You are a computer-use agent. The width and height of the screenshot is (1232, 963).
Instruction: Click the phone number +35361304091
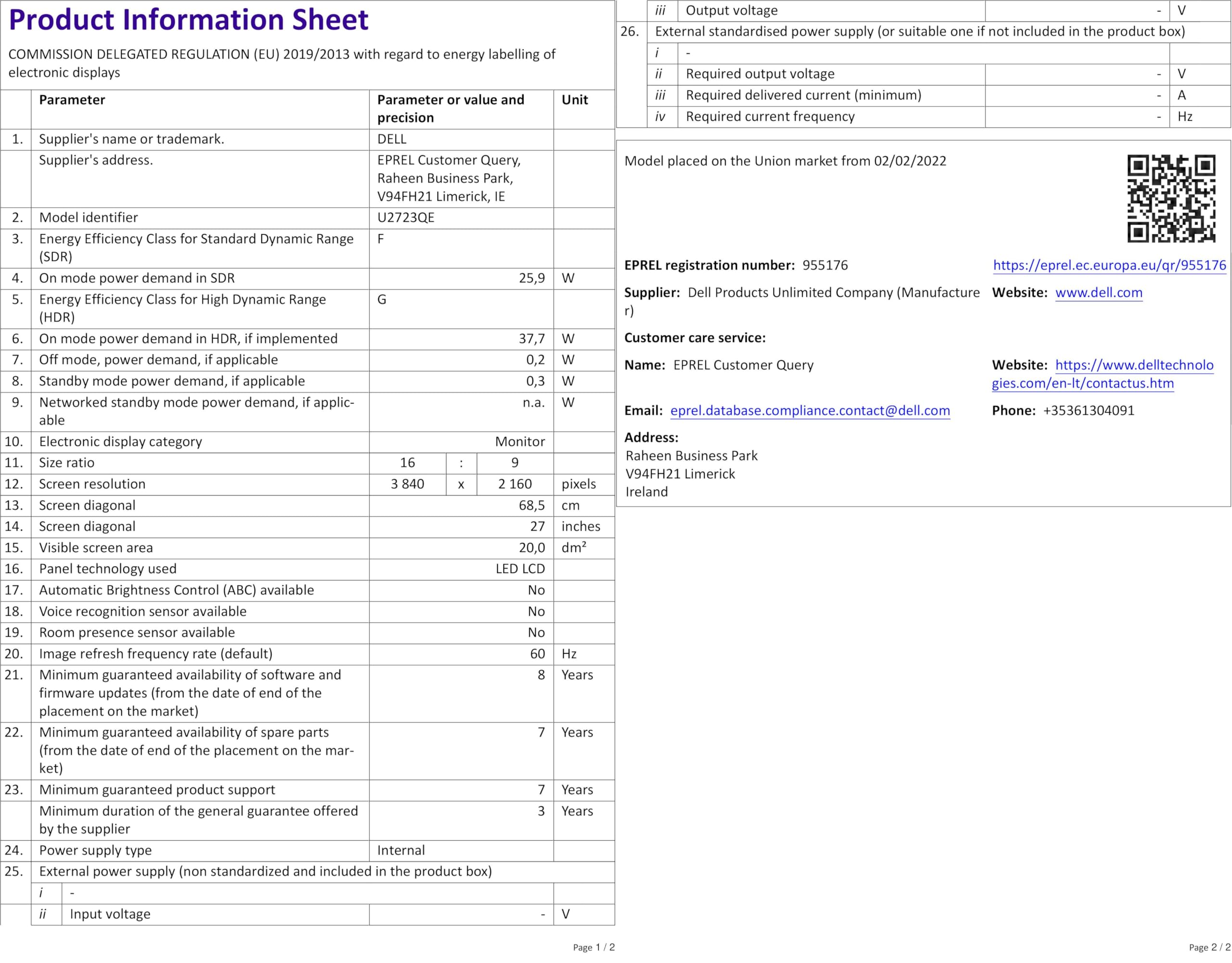point(1088,410)
